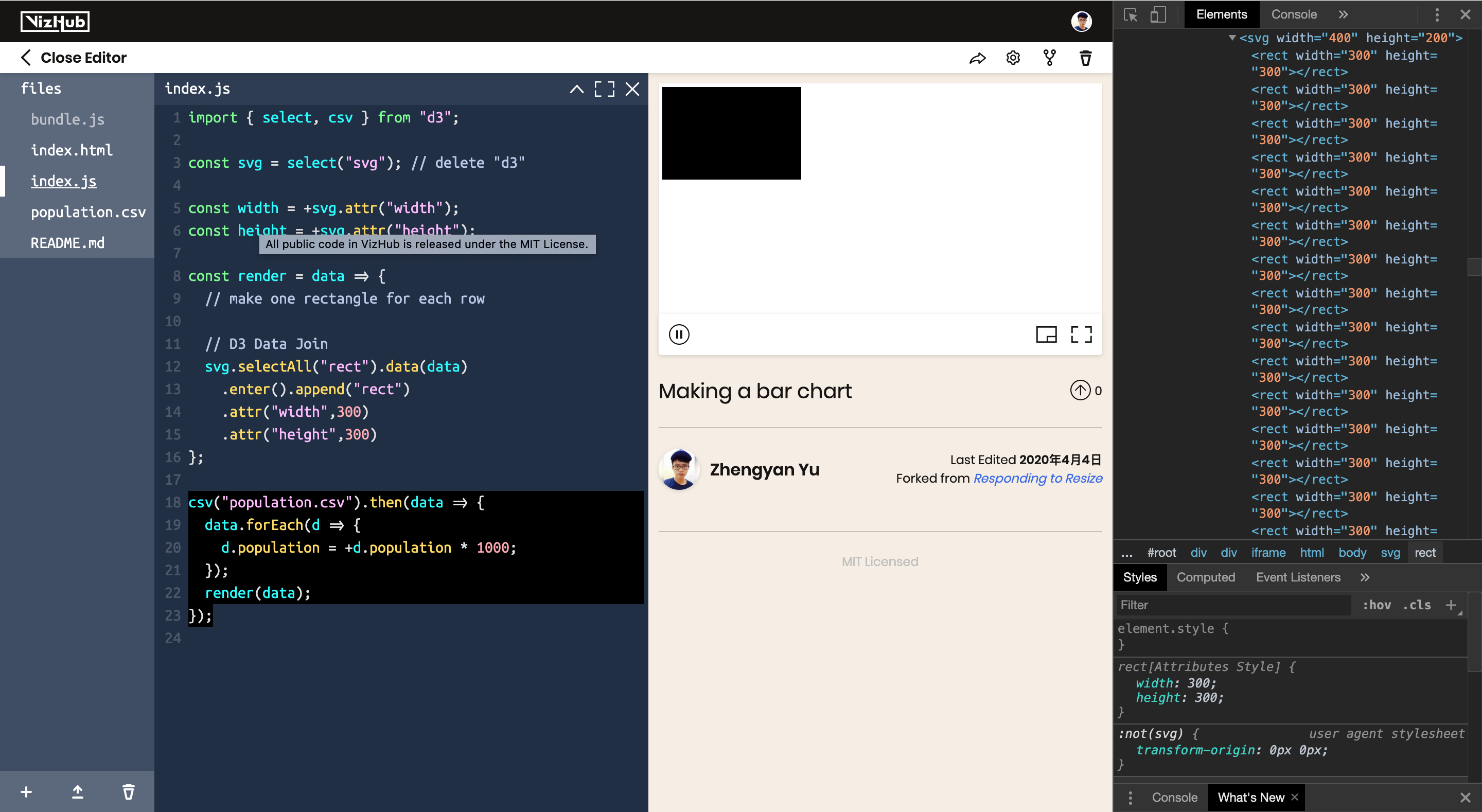Screen dimensions: 1482x812
Task: Open the Event Listeners tab
Action: click(1298, 577)
